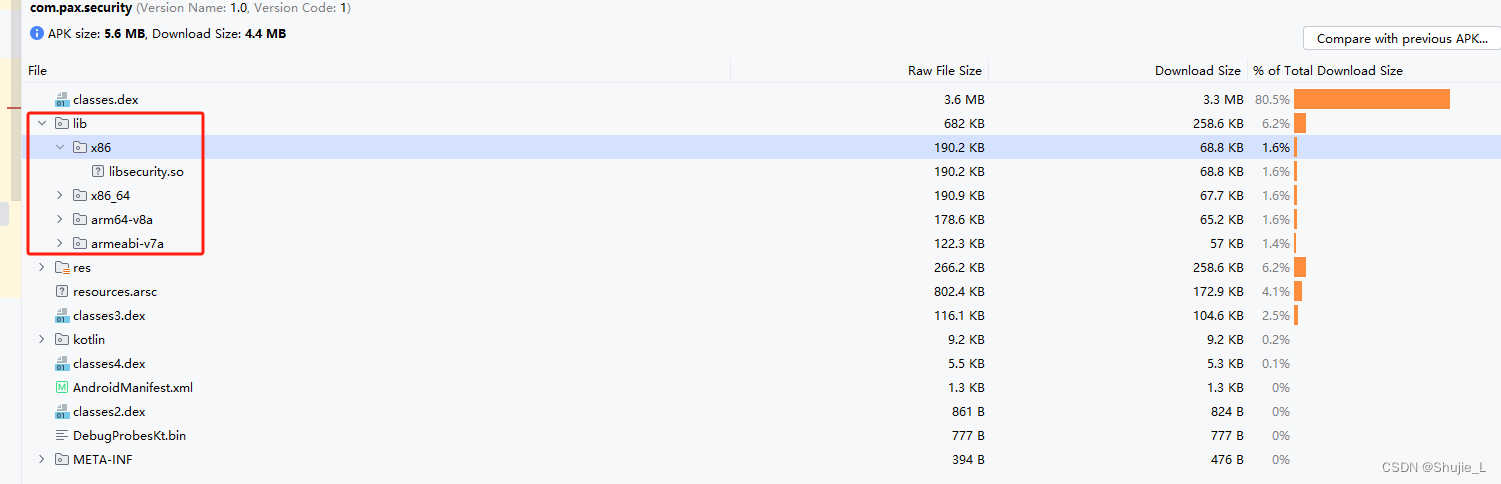The image size is (1501, 484).
Task: Click the 116.1 KB raw size value
Action: [960, 316]
